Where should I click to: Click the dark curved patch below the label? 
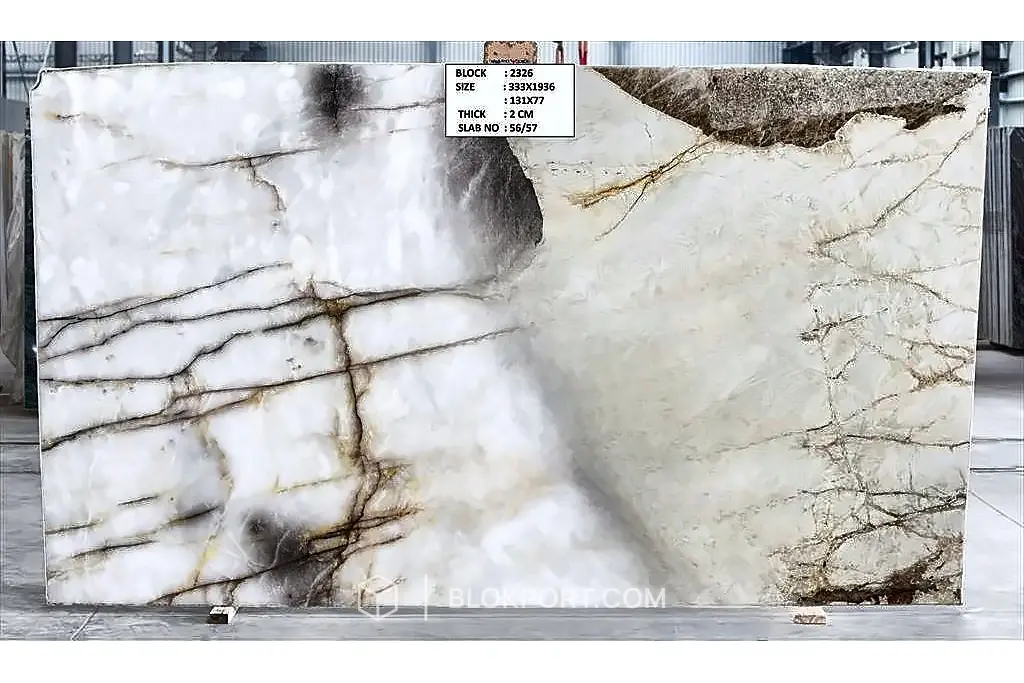pos(500,196)
